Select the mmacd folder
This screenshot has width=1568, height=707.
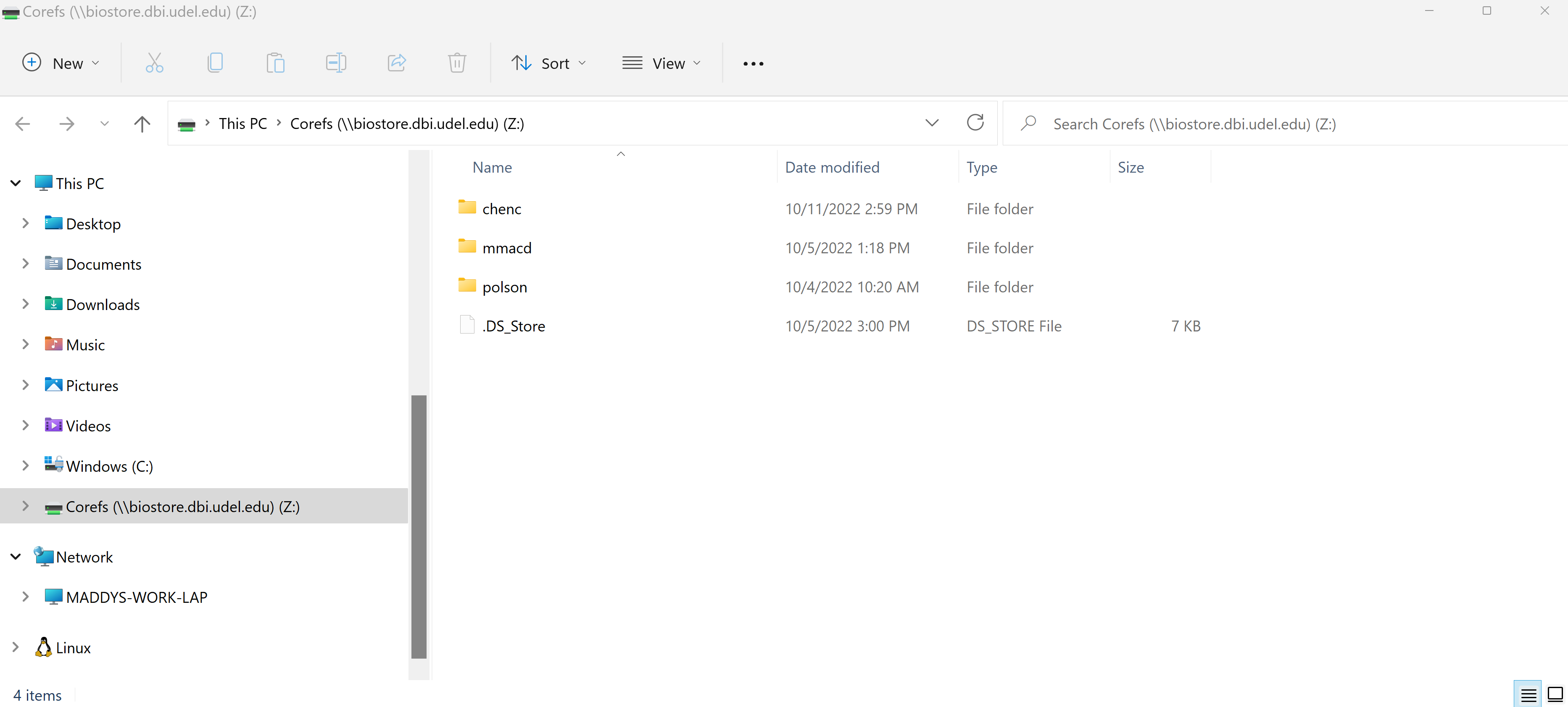[507, 247]
